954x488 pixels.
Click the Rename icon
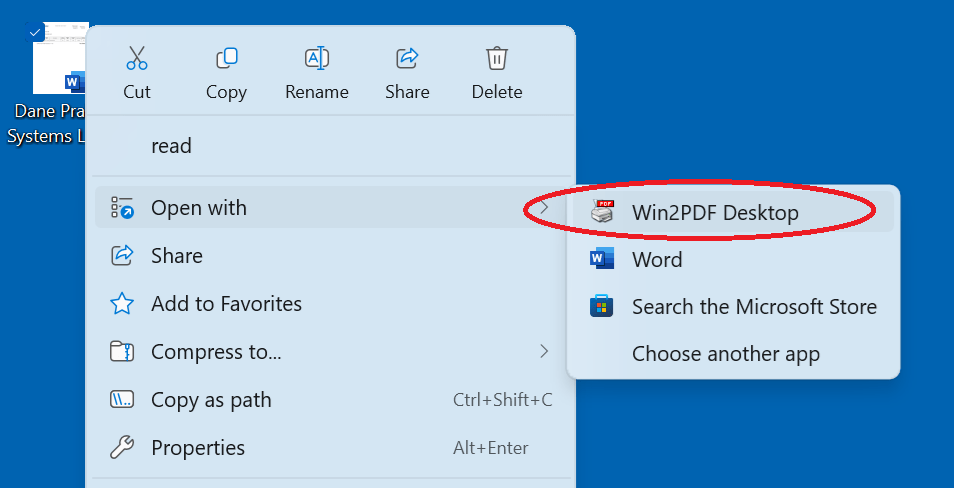pyautogui.click(x=317, y=59)
